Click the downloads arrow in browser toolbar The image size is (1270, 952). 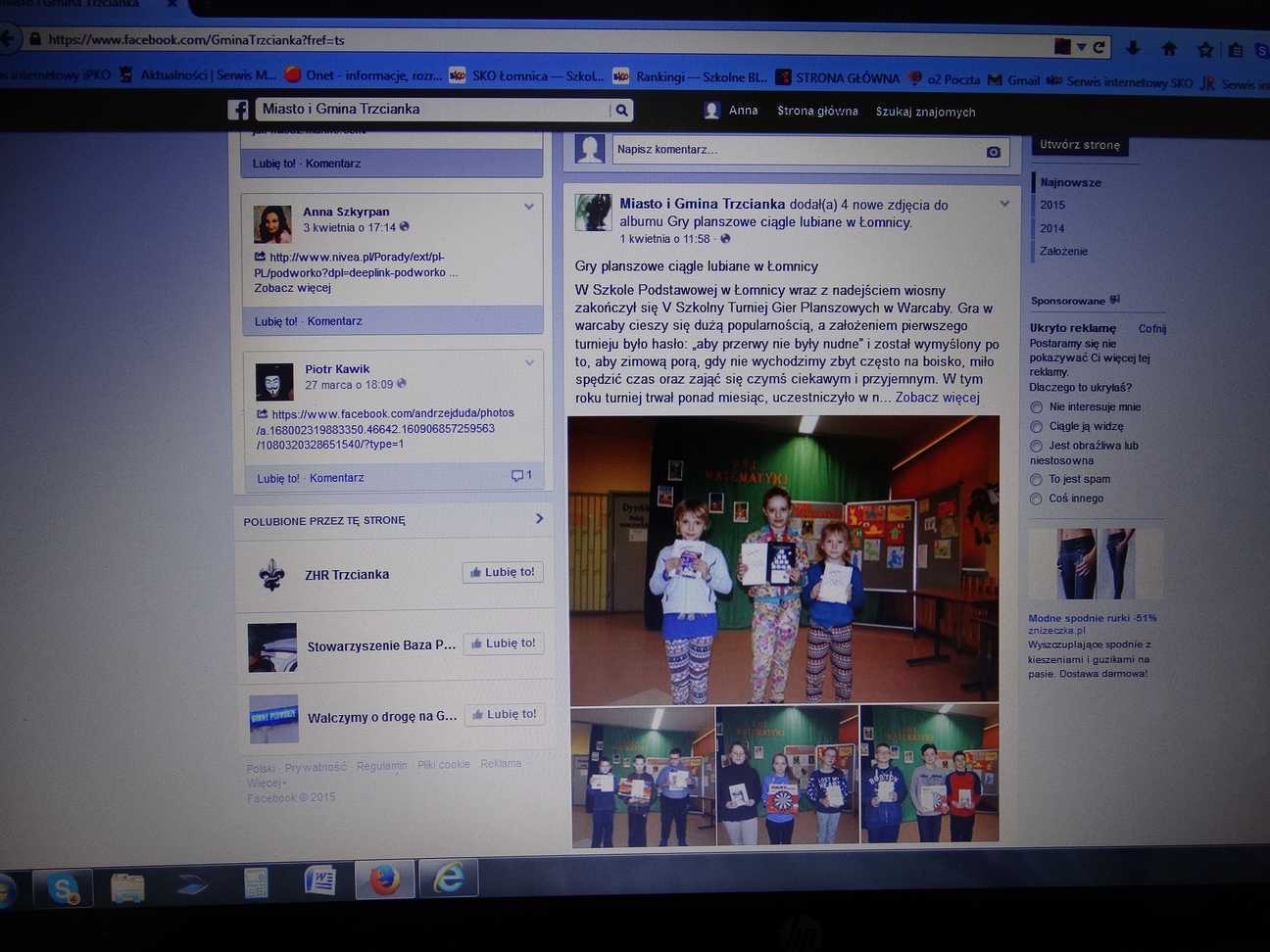coord(1133,48)
